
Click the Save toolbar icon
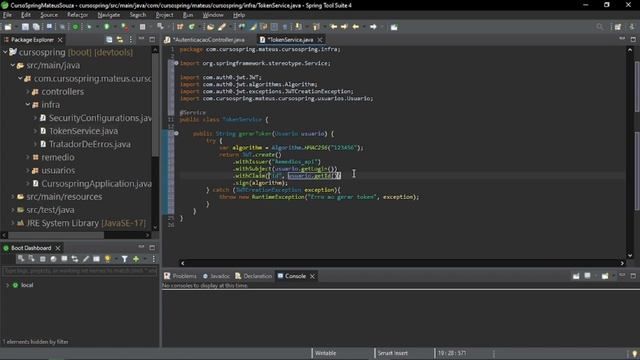25,27
